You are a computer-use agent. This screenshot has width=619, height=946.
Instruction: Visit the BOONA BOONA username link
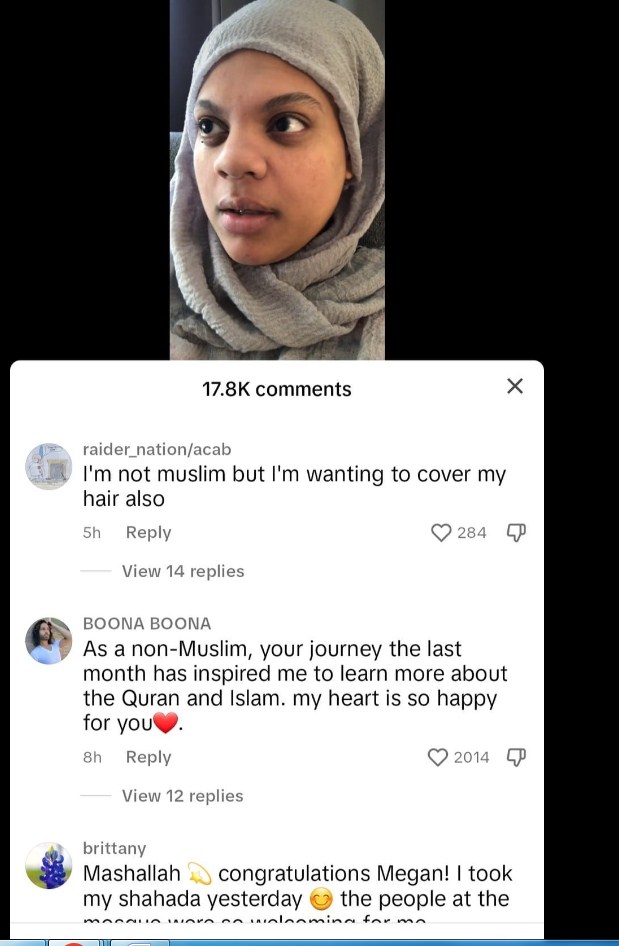click(x=147, y=623)
